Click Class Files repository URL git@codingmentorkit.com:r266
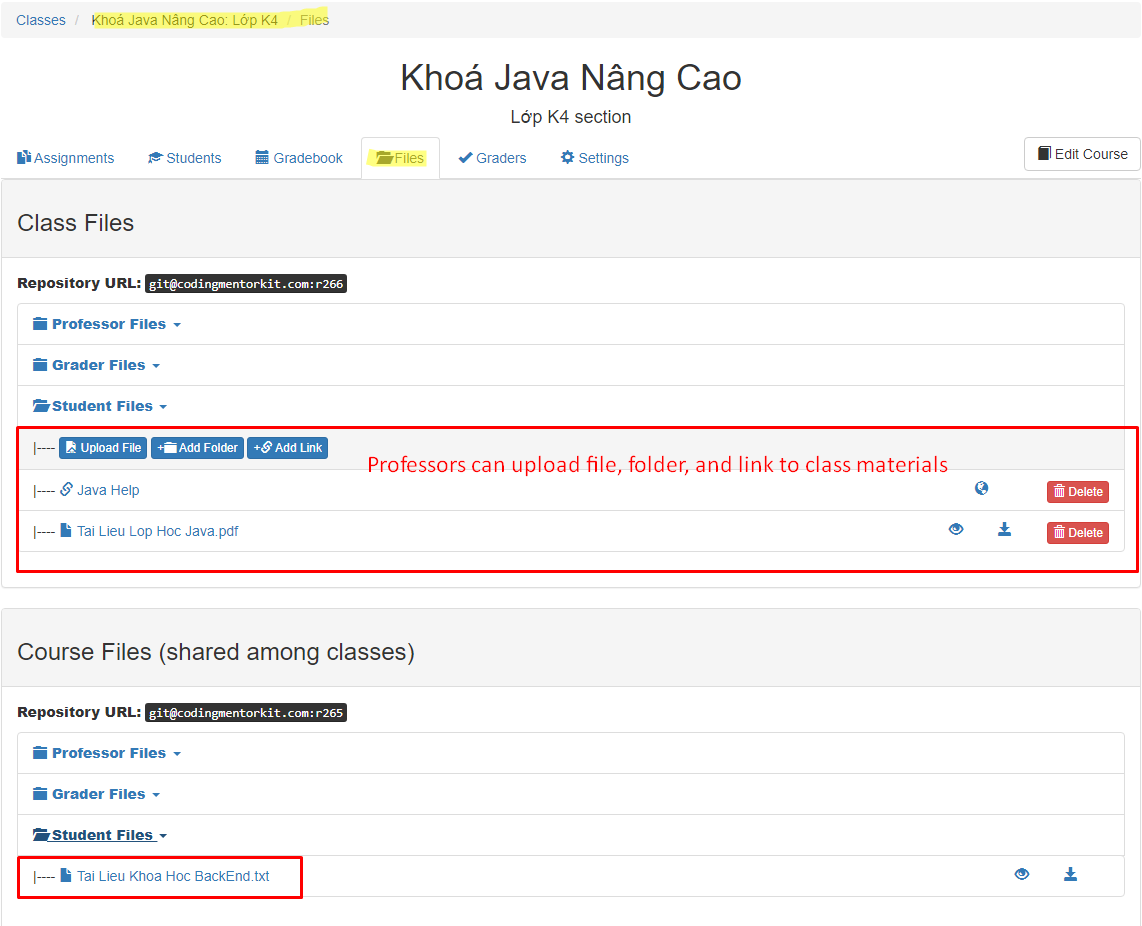Viewport: 1142px width, 926px height. (x=246, y=283)
